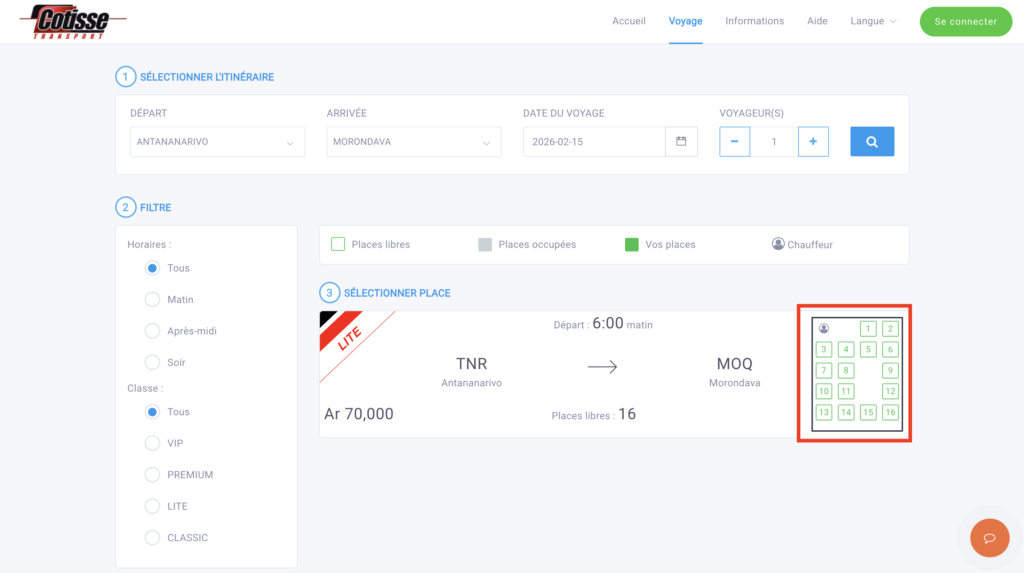1024x573 pixels.
Task: Select seat number 1 on seat map
Action: [867, 329]
